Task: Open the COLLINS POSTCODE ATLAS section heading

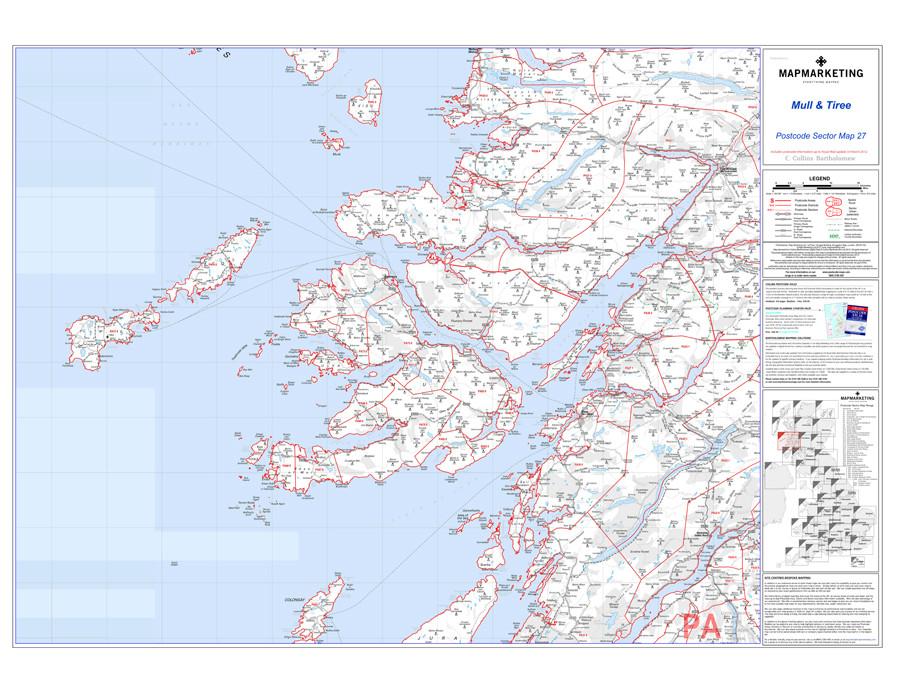Action: 781,284
